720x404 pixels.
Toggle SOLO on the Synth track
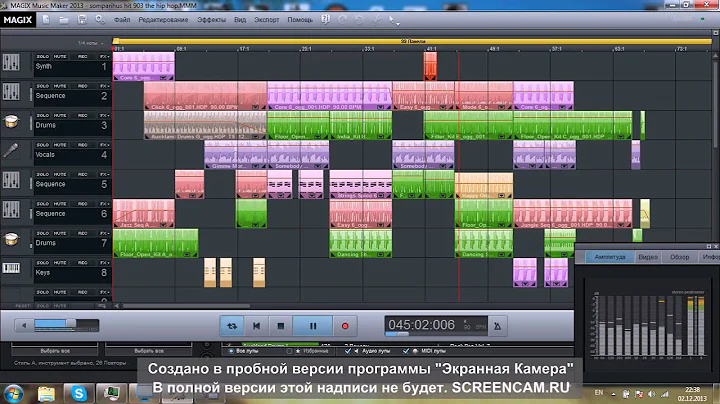(x=43, y=56)
